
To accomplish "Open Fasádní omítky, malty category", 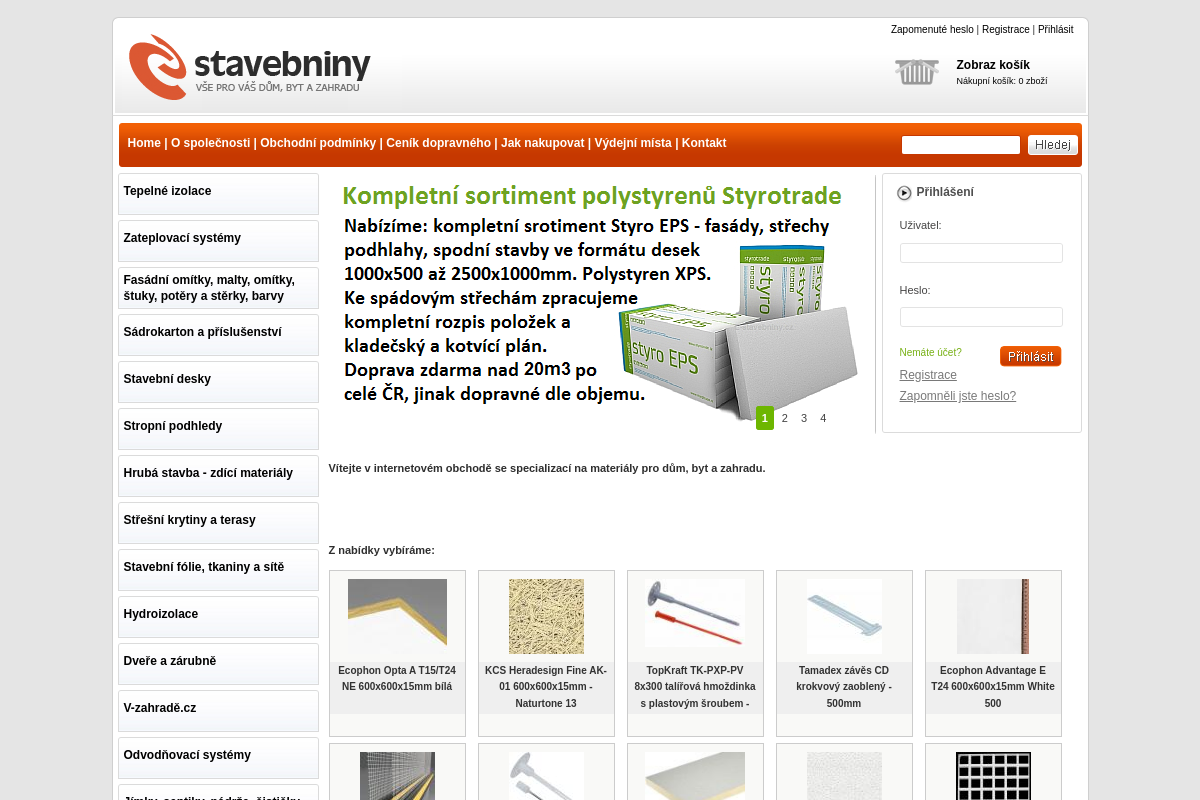I will coord(218,288).
